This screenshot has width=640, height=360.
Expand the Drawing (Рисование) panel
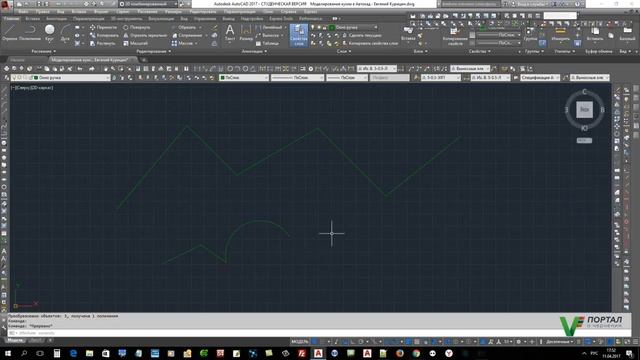44,51
